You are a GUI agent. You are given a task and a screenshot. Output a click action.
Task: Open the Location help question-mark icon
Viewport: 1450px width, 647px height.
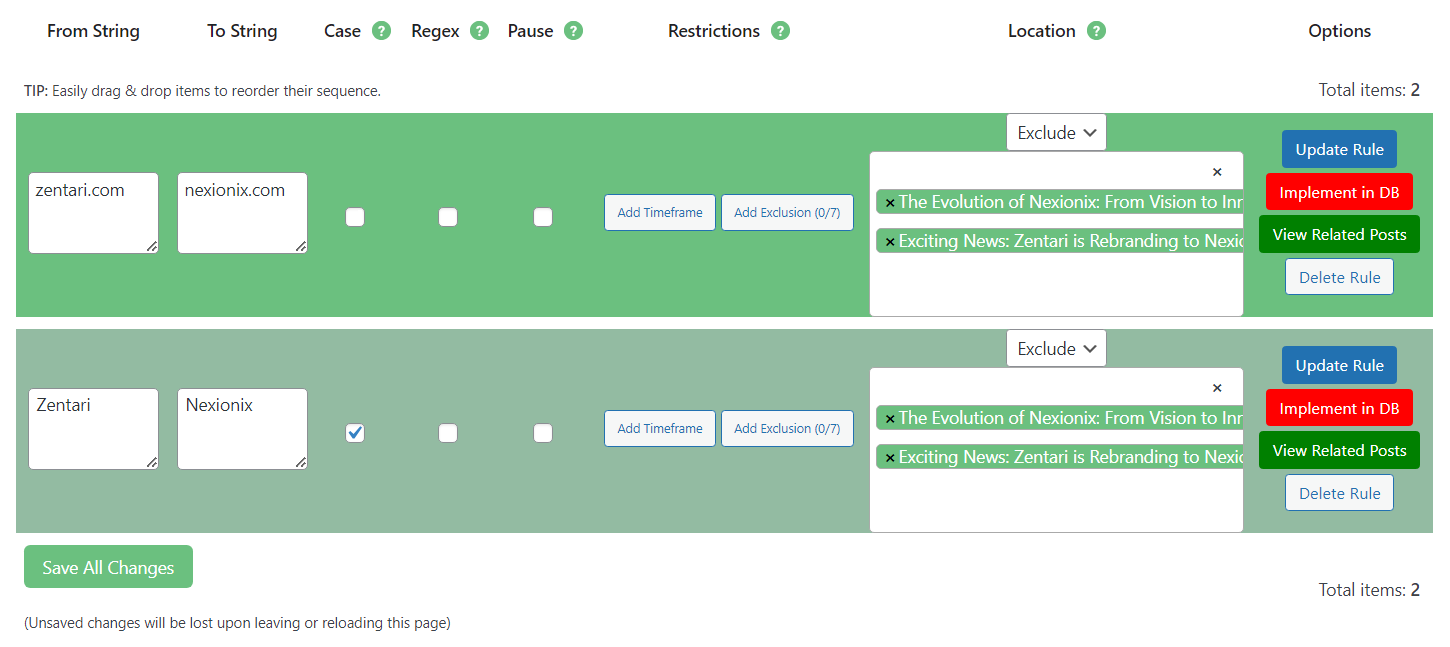click(x=1097, y=31)
